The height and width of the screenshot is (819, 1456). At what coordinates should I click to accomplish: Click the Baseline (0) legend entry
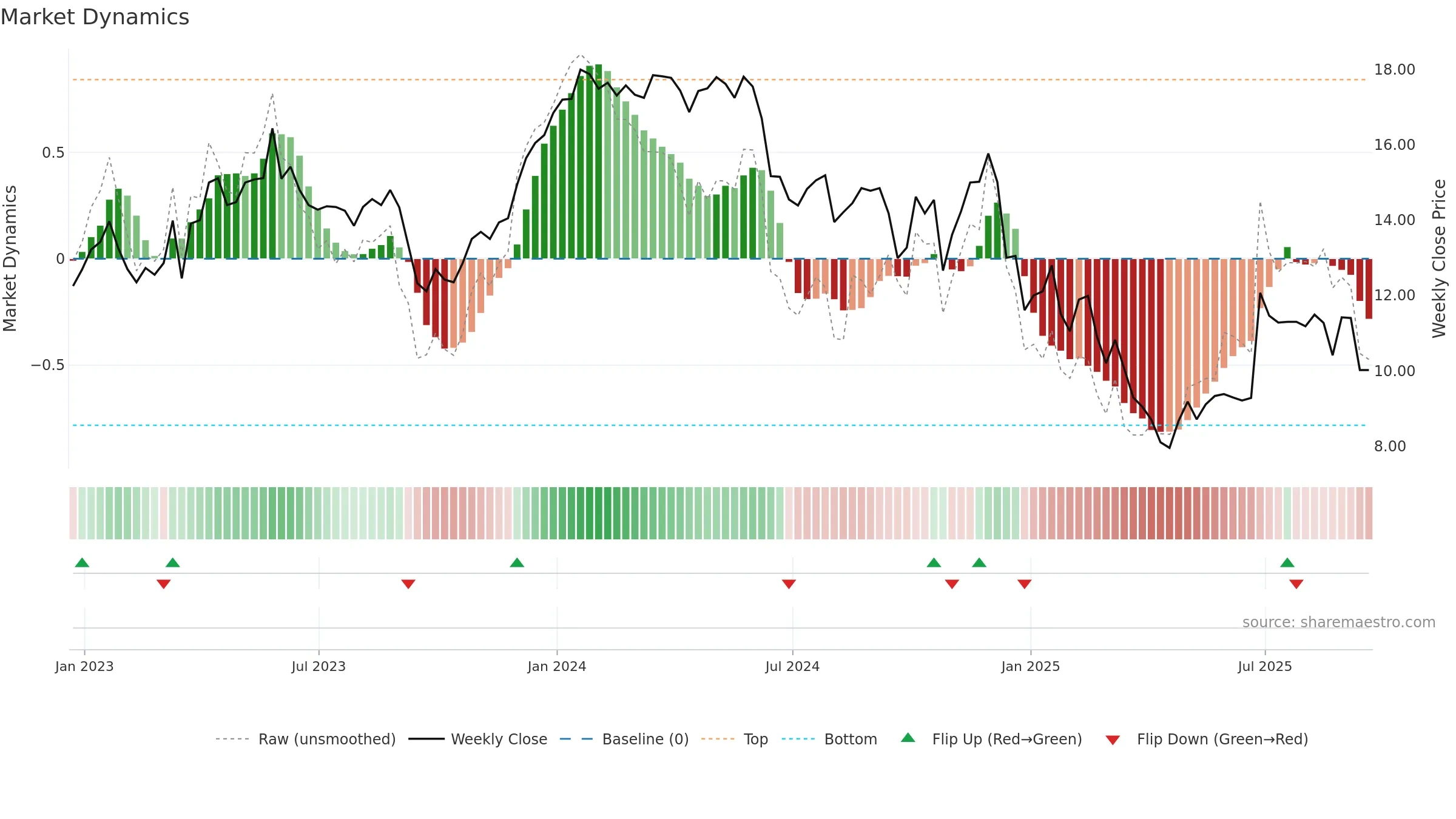click(x=624, y=739)
